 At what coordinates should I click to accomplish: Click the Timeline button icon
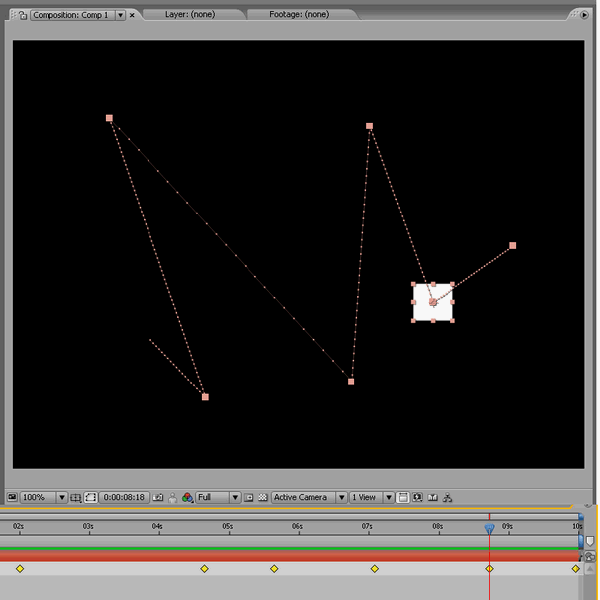(x=432, y=497)
